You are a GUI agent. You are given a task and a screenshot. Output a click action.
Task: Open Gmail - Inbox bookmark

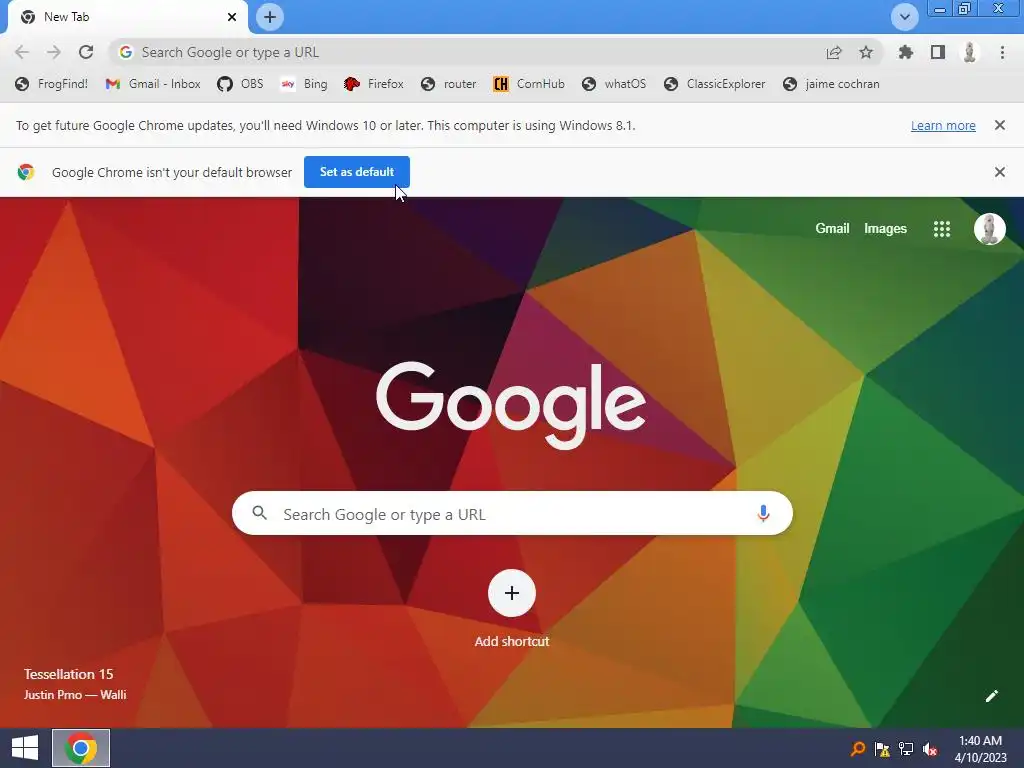pyautogui.click(x=153, y=84)
